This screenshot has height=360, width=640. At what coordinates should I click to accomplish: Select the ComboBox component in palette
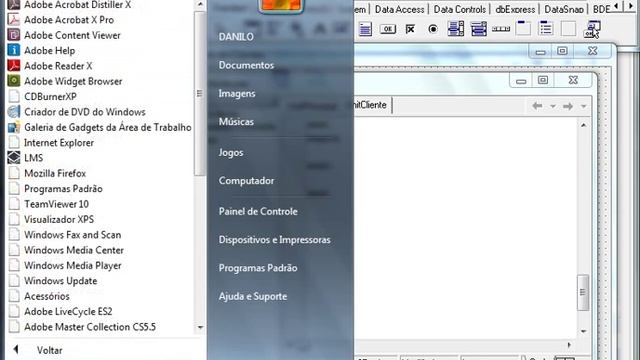(478, 29)
